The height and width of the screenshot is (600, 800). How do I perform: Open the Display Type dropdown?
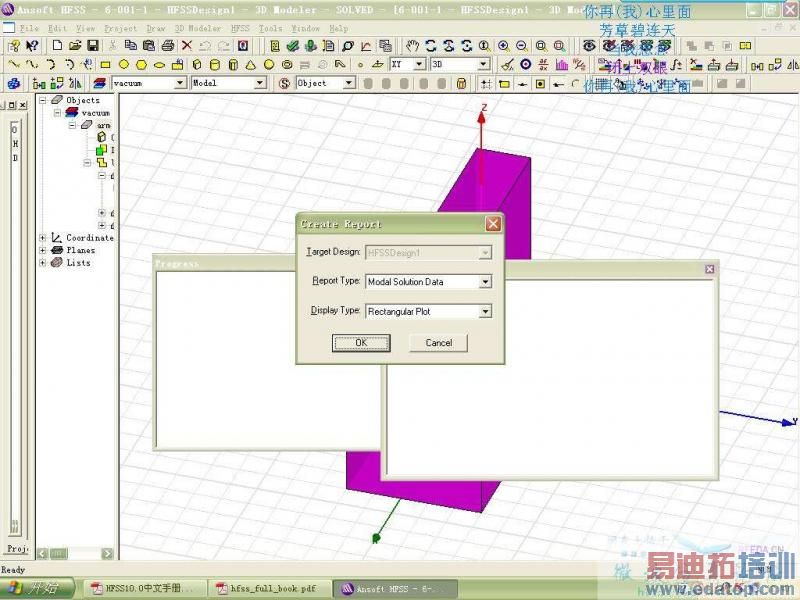[x=485, y=311]
